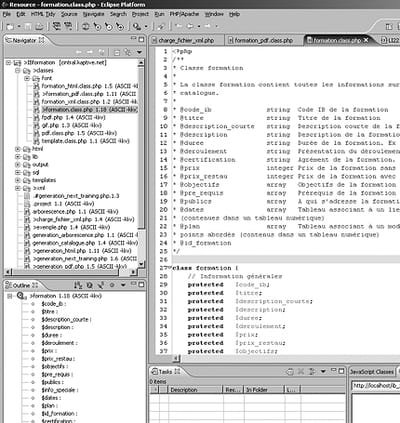Click the Resource column header in Tasks
400x423 pixels.
pyautogui.click(x=233, y=389)
